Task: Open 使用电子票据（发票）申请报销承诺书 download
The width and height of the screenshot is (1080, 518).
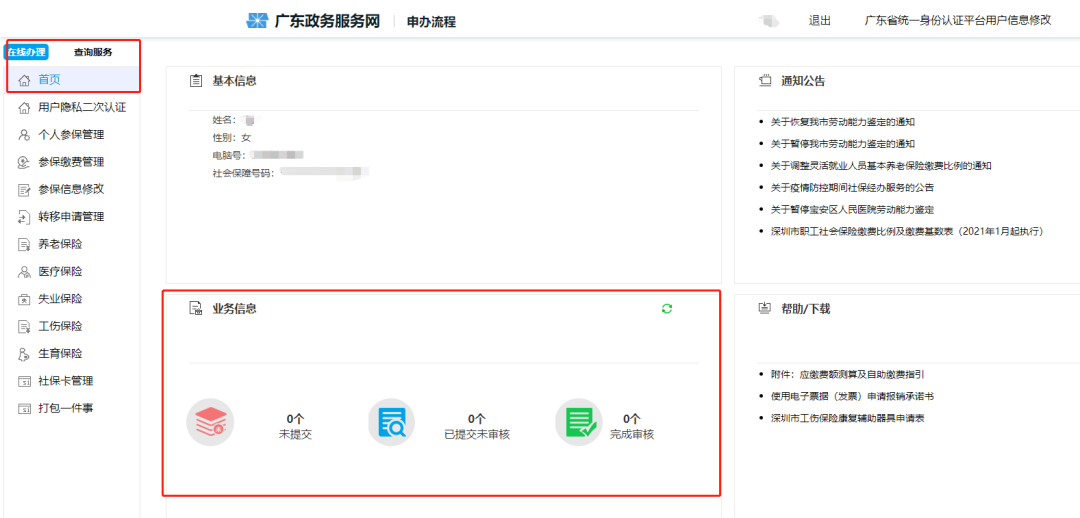Action: tap(851, 396)
